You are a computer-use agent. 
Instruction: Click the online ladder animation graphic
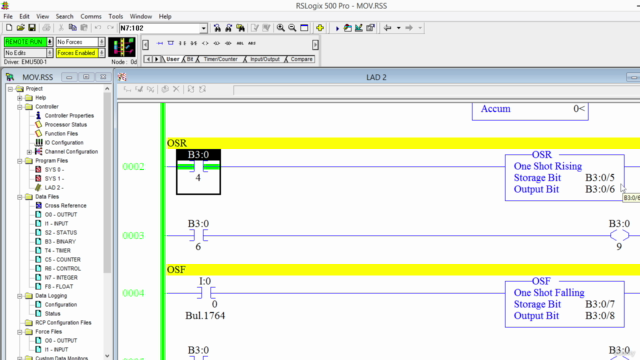point(122,47)
